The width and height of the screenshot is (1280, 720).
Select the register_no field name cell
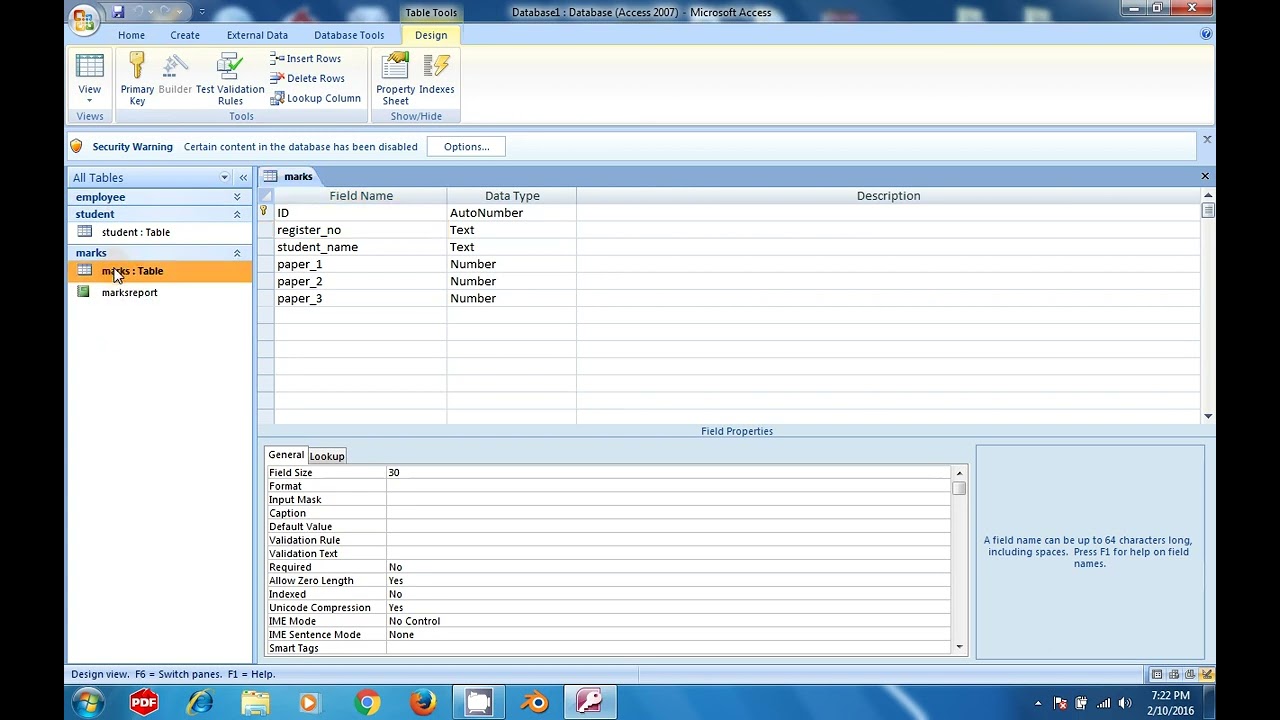point(360,230)
